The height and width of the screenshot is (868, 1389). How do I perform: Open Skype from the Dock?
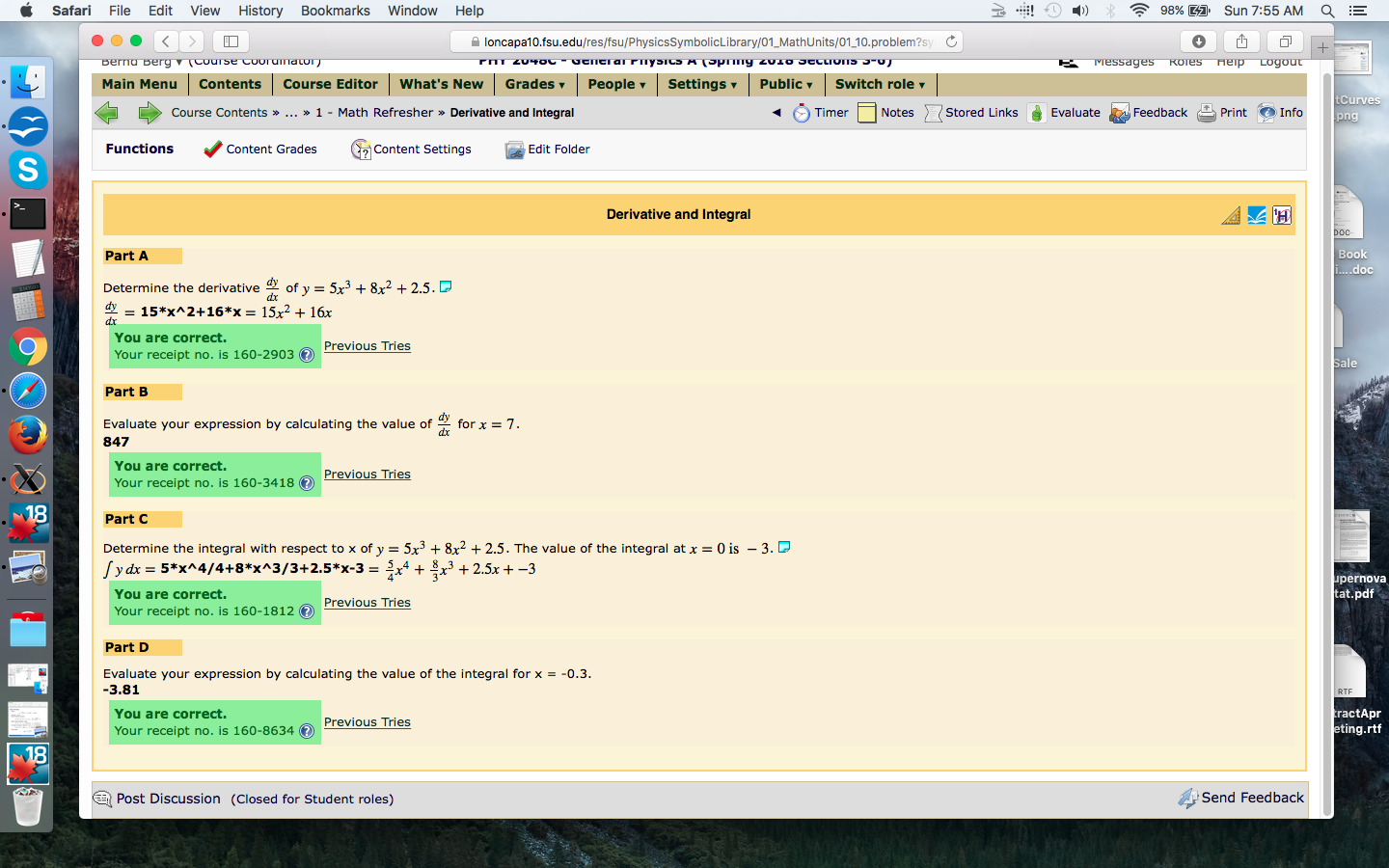28,170
